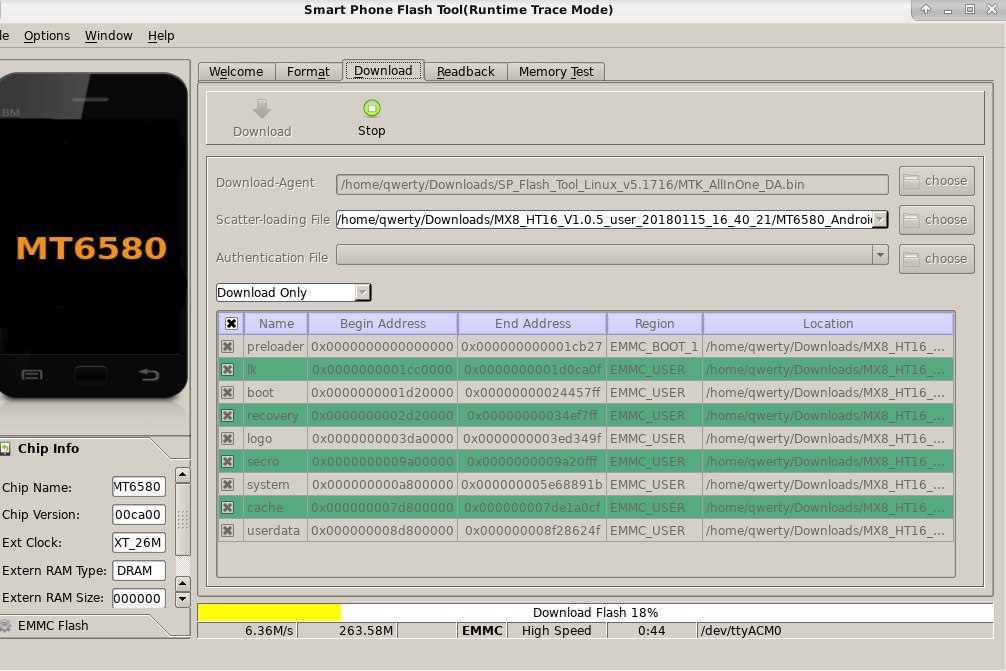
Task: Click the Begin Address column header
Action: coord(382,323)
